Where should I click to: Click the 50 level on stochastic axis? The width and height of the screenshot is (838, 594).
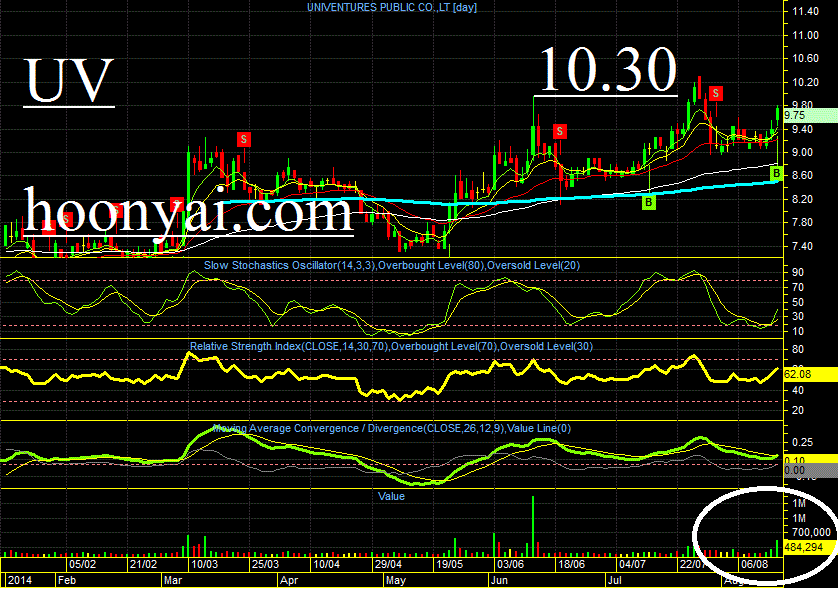pyautogui.click(x=798, y=302)
